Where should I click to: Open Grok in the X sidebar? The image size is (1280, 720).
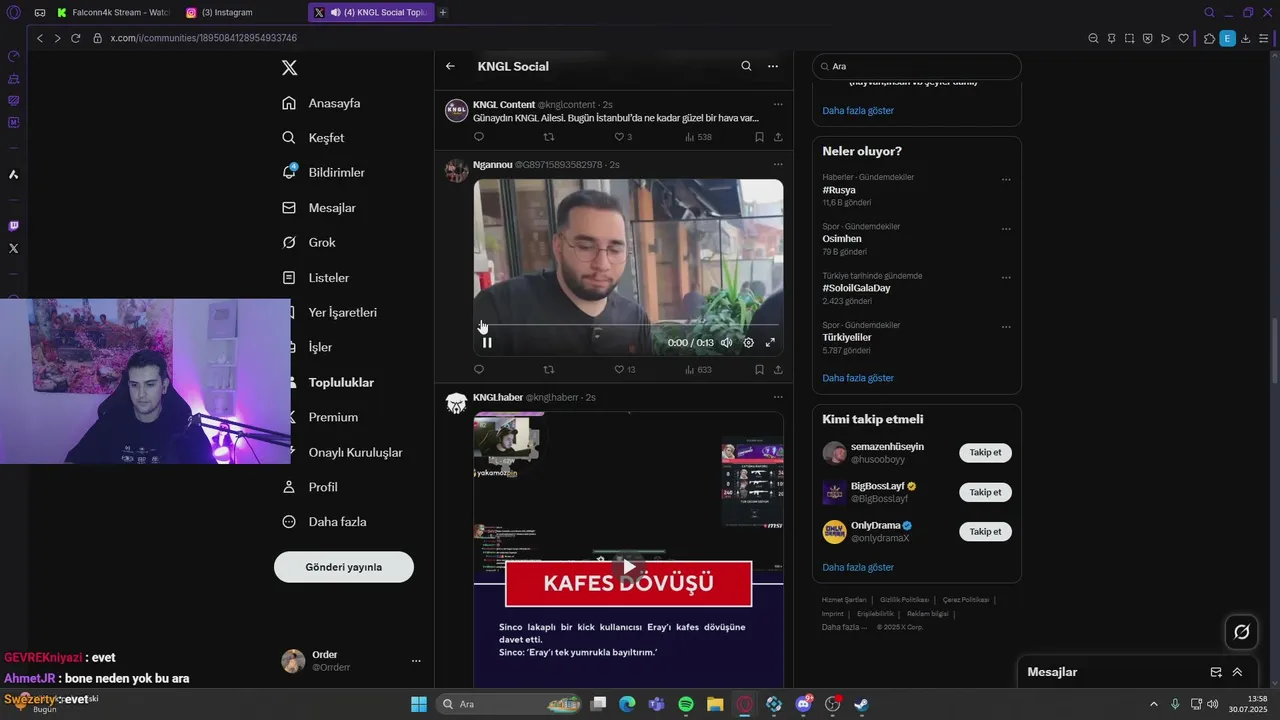tap(309, 243)
